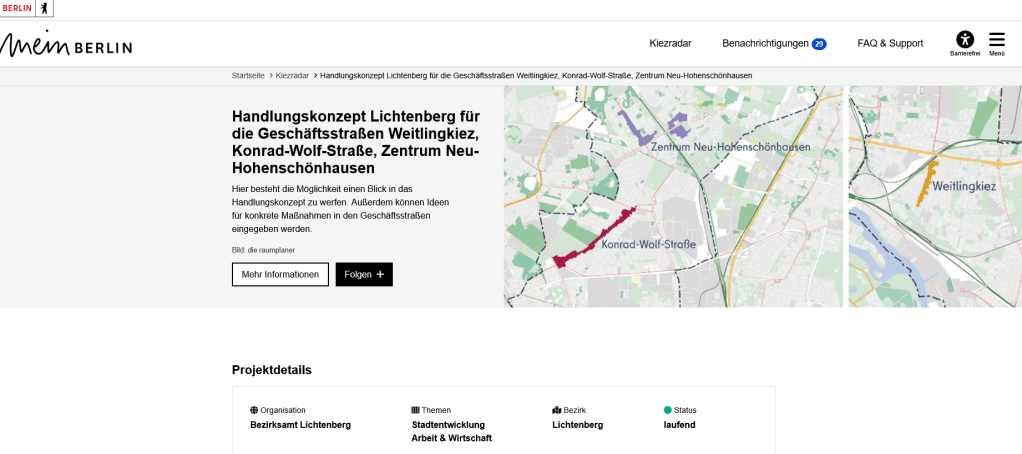
Task: Click the green Status indicator dot
Action: [668, 410]
